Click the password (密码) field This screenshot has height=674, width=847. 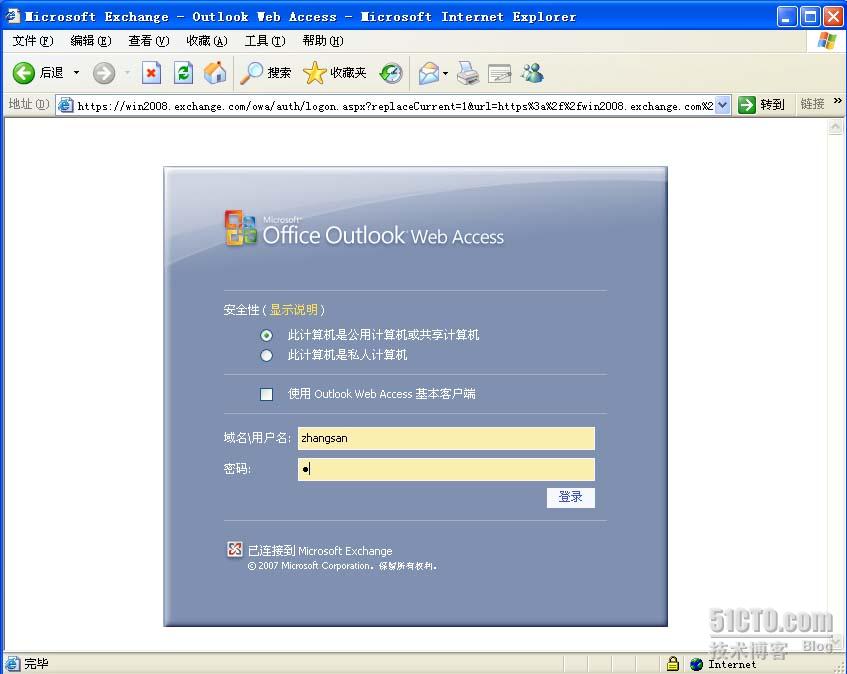pyautogui.click(x=446, y=469)
